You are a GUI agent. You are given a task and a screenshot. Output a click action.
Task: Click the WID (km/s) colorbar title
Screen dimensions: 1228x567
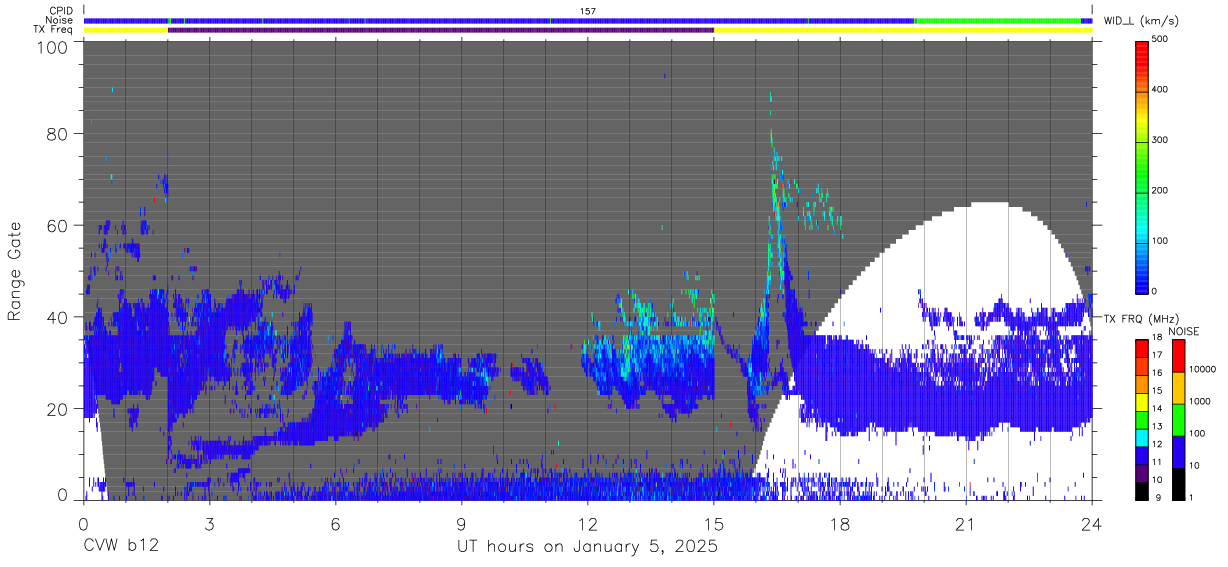1140,21
